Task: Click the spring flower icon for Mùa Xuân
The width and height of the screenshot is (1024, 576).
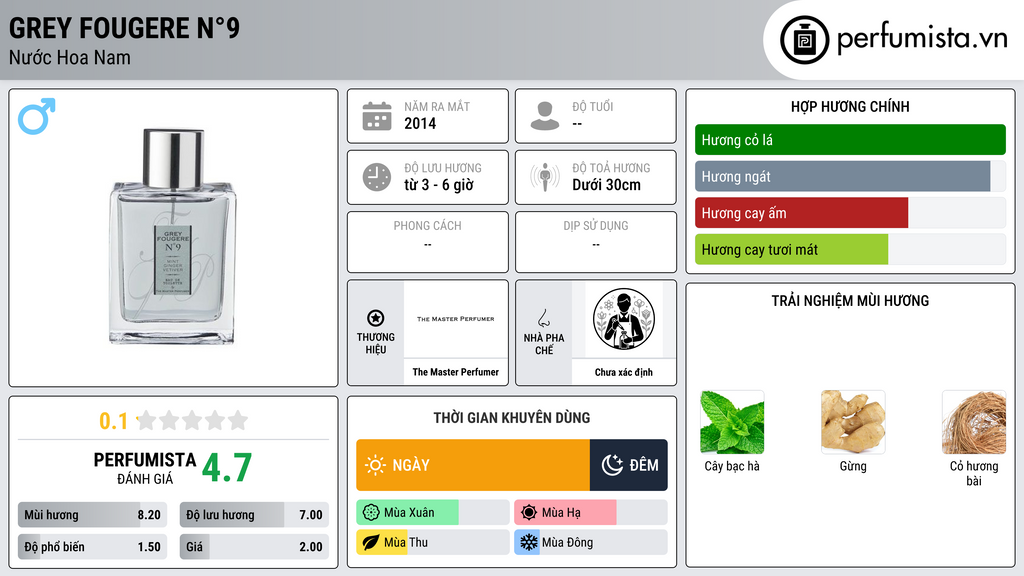Action: click(371, 513)
